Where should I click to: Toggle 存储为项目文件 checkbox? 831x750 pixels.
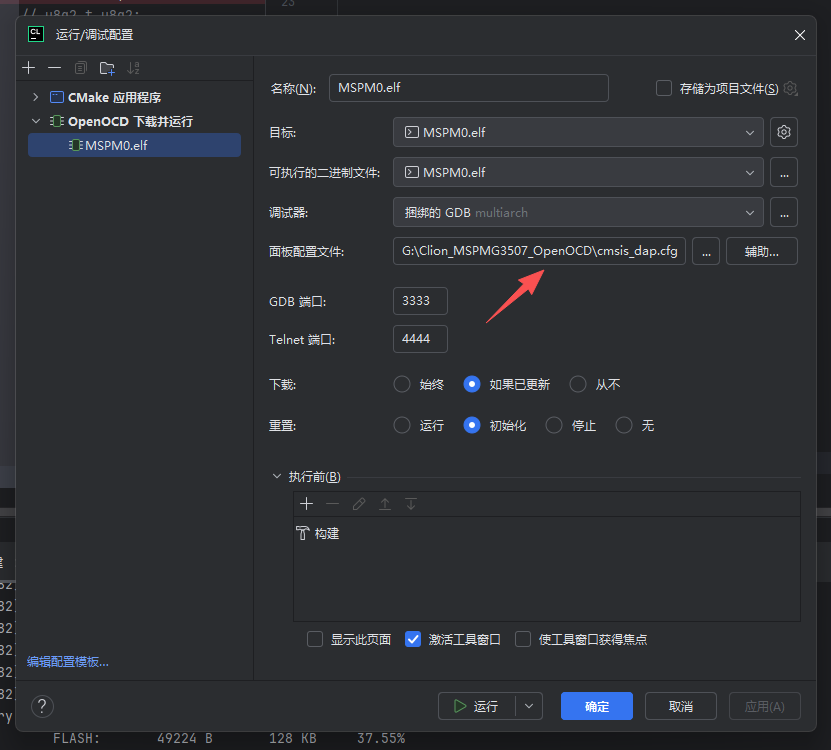(664, 88)
